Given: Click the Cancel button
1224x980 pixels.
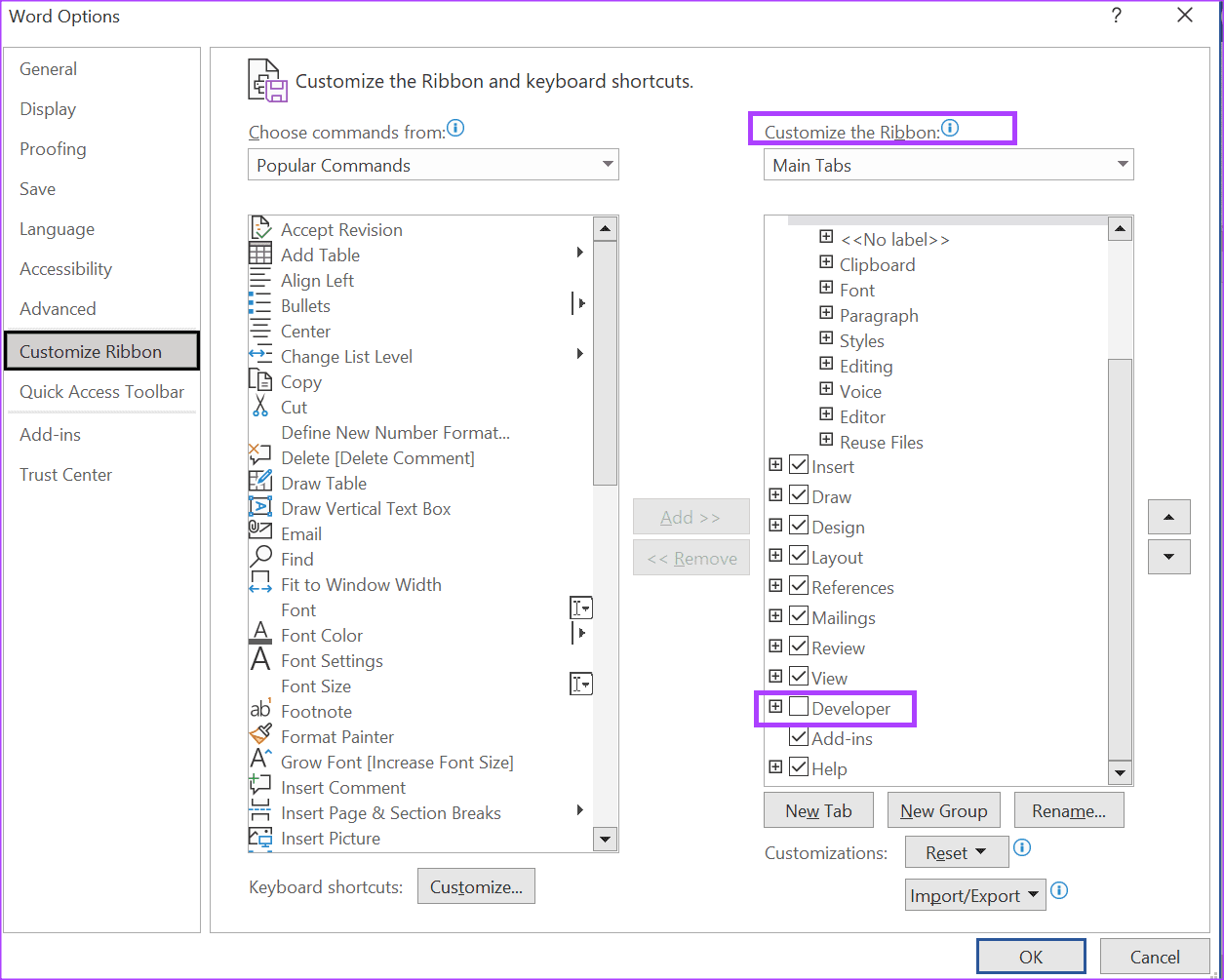Looking at the screenshot, I should 1155,957.
